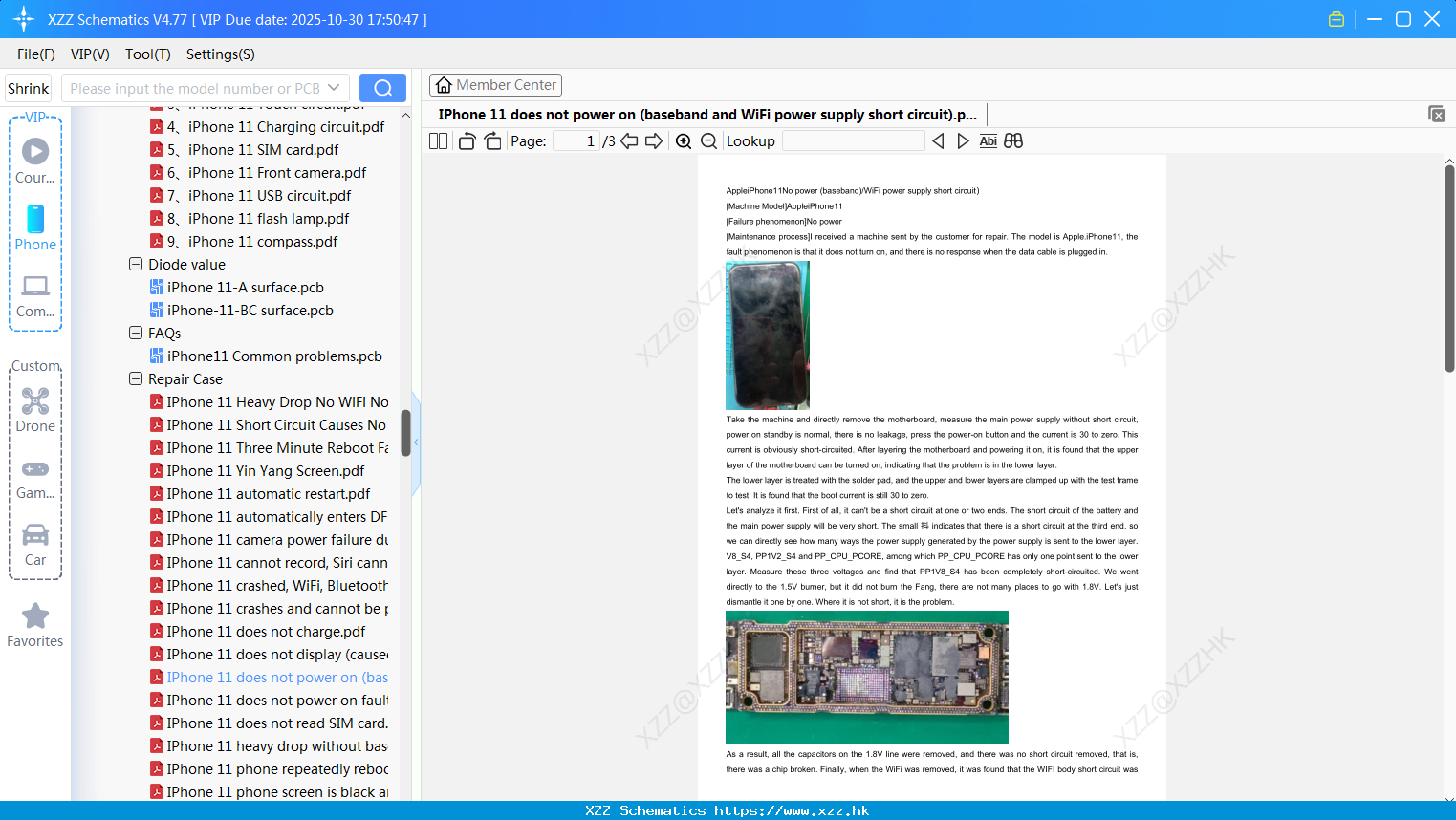The width and height of the screenshot is (1456, 820).
Task: Collapse the Diode value tree node
Action: click(x=136, y=264)
